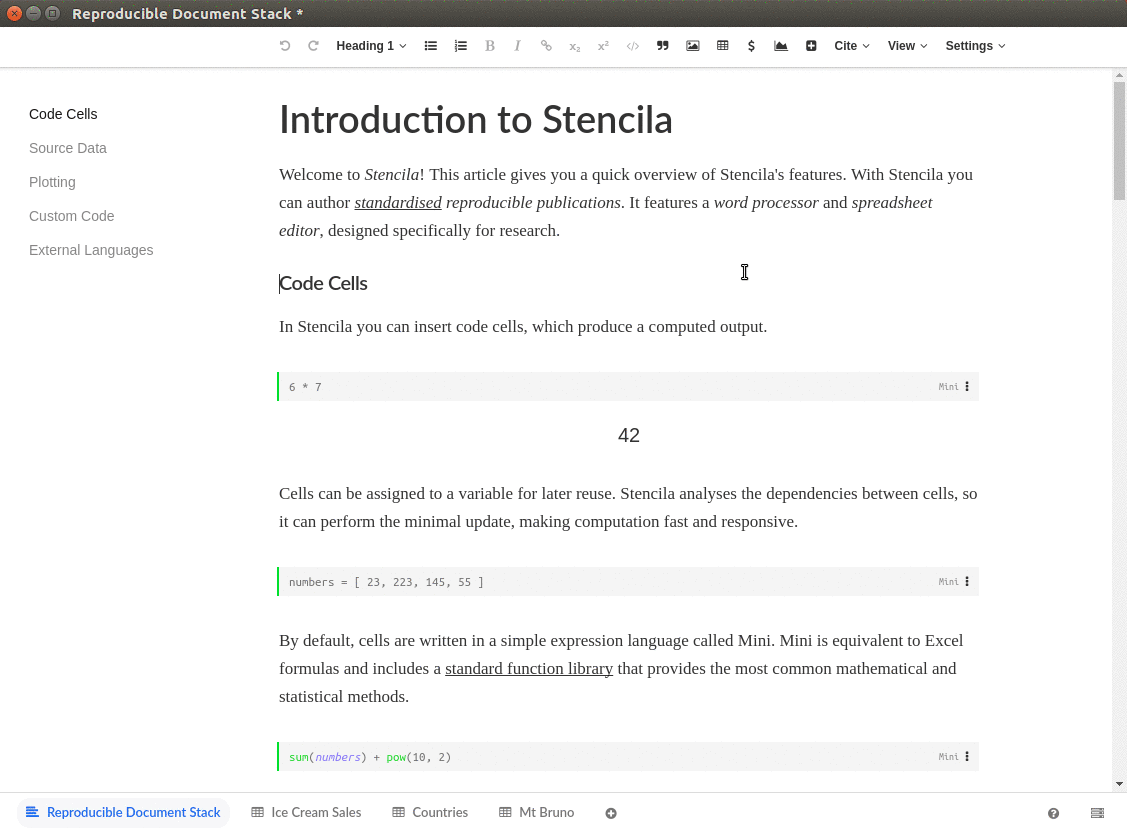The height and width of the screenshot is (832, 1127).
Task: Click the Redo arrow icon
Action: pyautogui.click(x=313, y=45)
